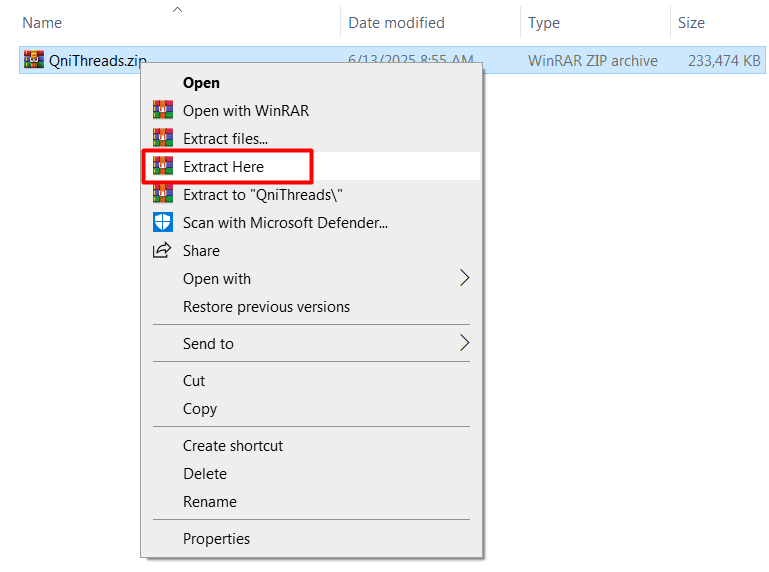This screenshot has height=572, width=769.
Task: Sort files by Size column header
Action: click(x=691, y=22)
